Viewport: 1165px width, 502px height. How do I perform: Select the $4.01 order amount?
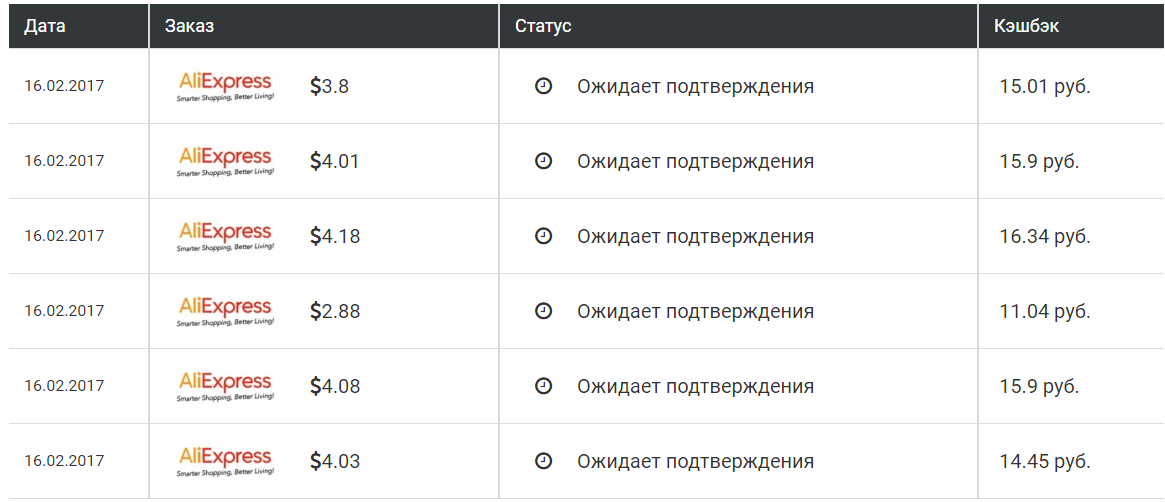pyautogui.click(x=334, y=161)
